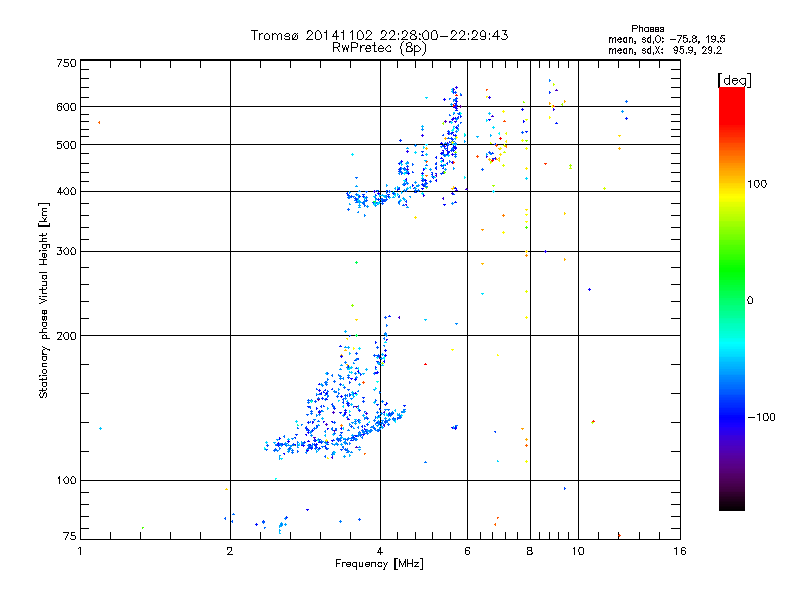Click the '[deg]' colorbar unit label
The image size is (800, 600).
coord(734,80)
